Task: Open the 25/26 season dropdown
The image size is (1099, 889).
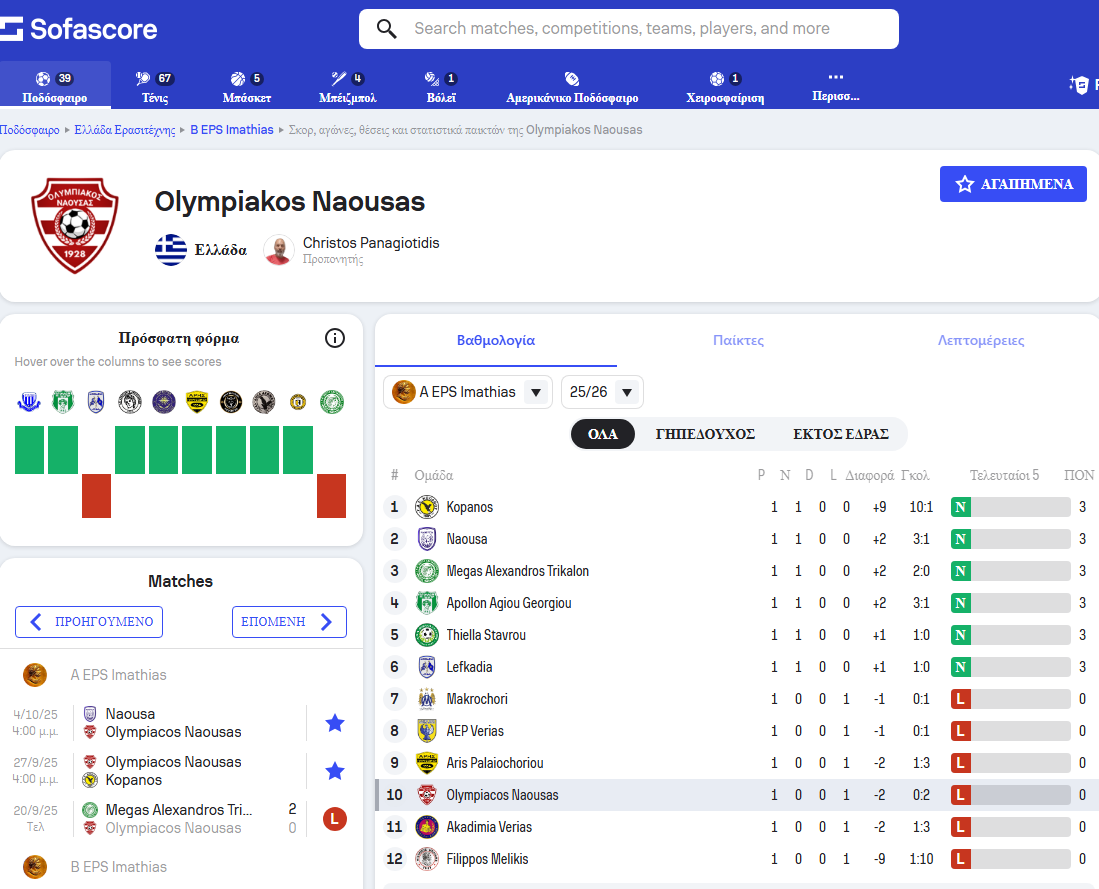Action: [x=602, y=392]
